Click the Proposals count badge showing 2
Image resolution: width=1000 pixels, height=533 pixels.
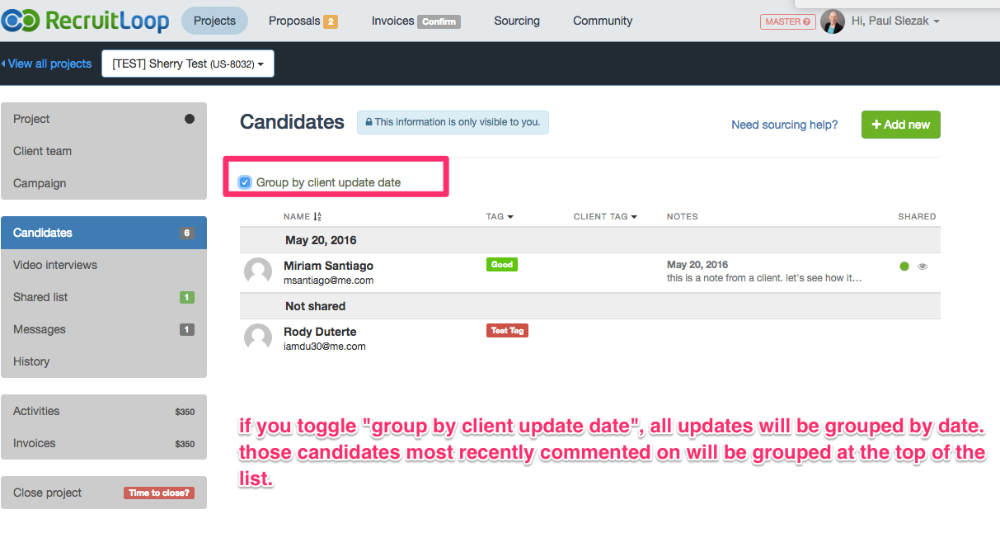(x=330, y=22)
